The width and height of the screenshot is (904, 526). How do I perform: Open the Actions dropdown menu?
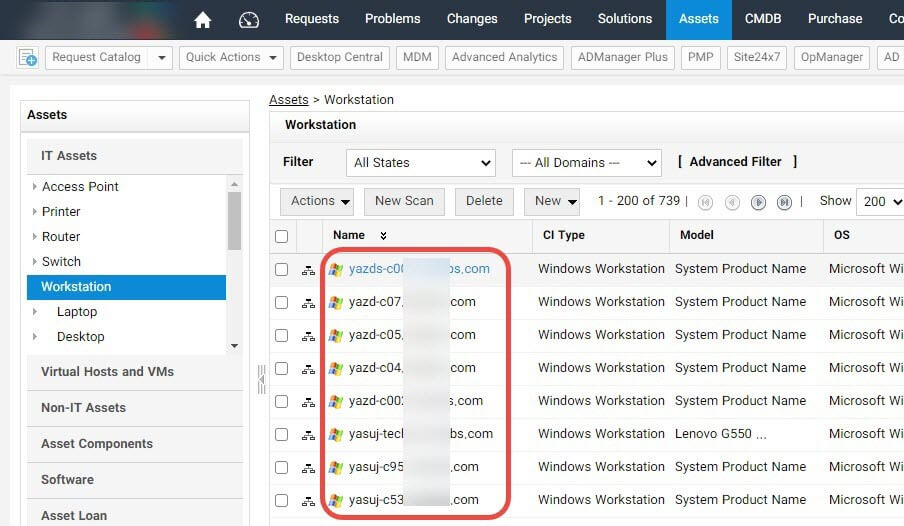[317, 201]
